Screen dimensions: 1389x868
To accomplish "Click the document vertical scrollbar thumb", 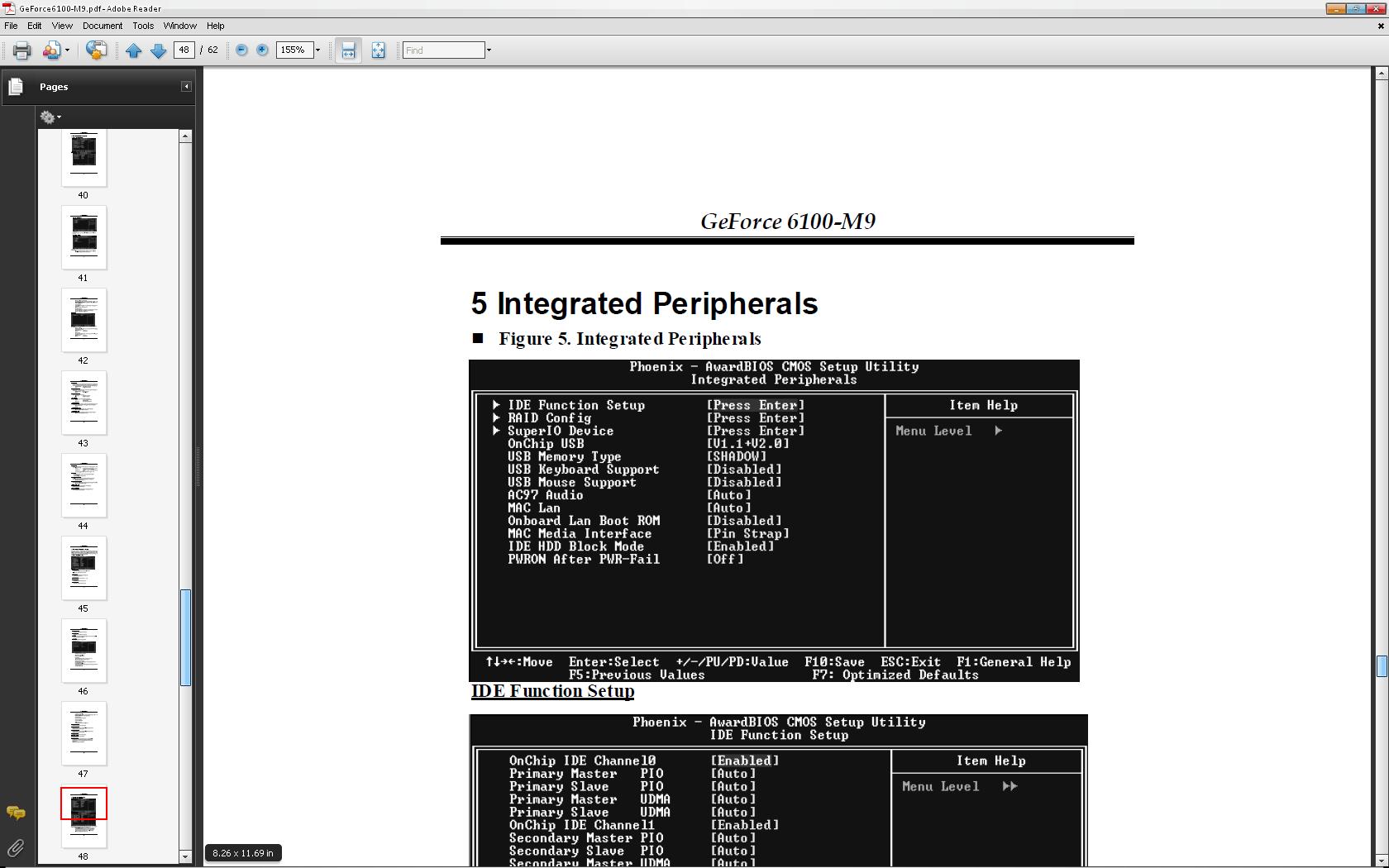I will (1382, 665).
